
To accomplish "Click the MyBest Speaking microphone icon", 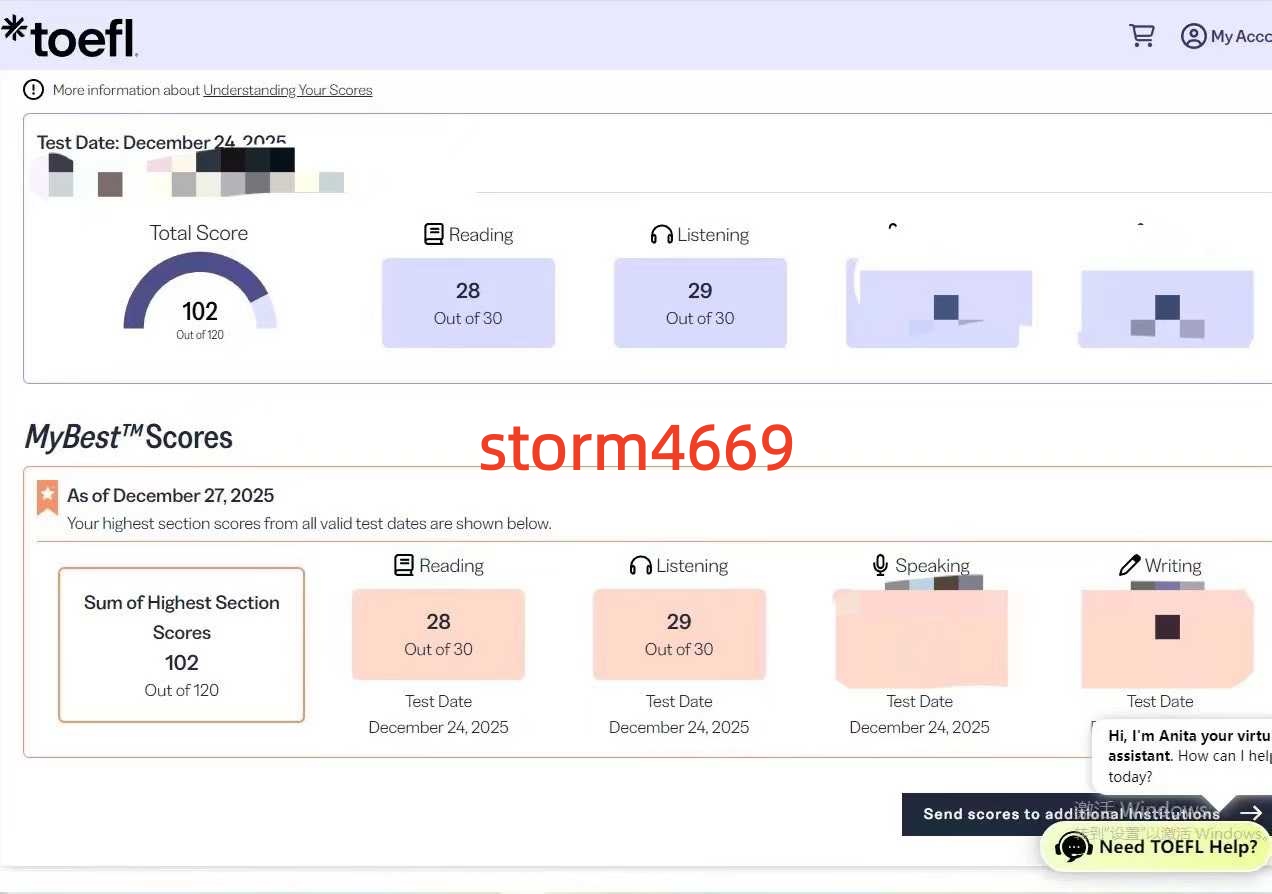I will [880, 566].
